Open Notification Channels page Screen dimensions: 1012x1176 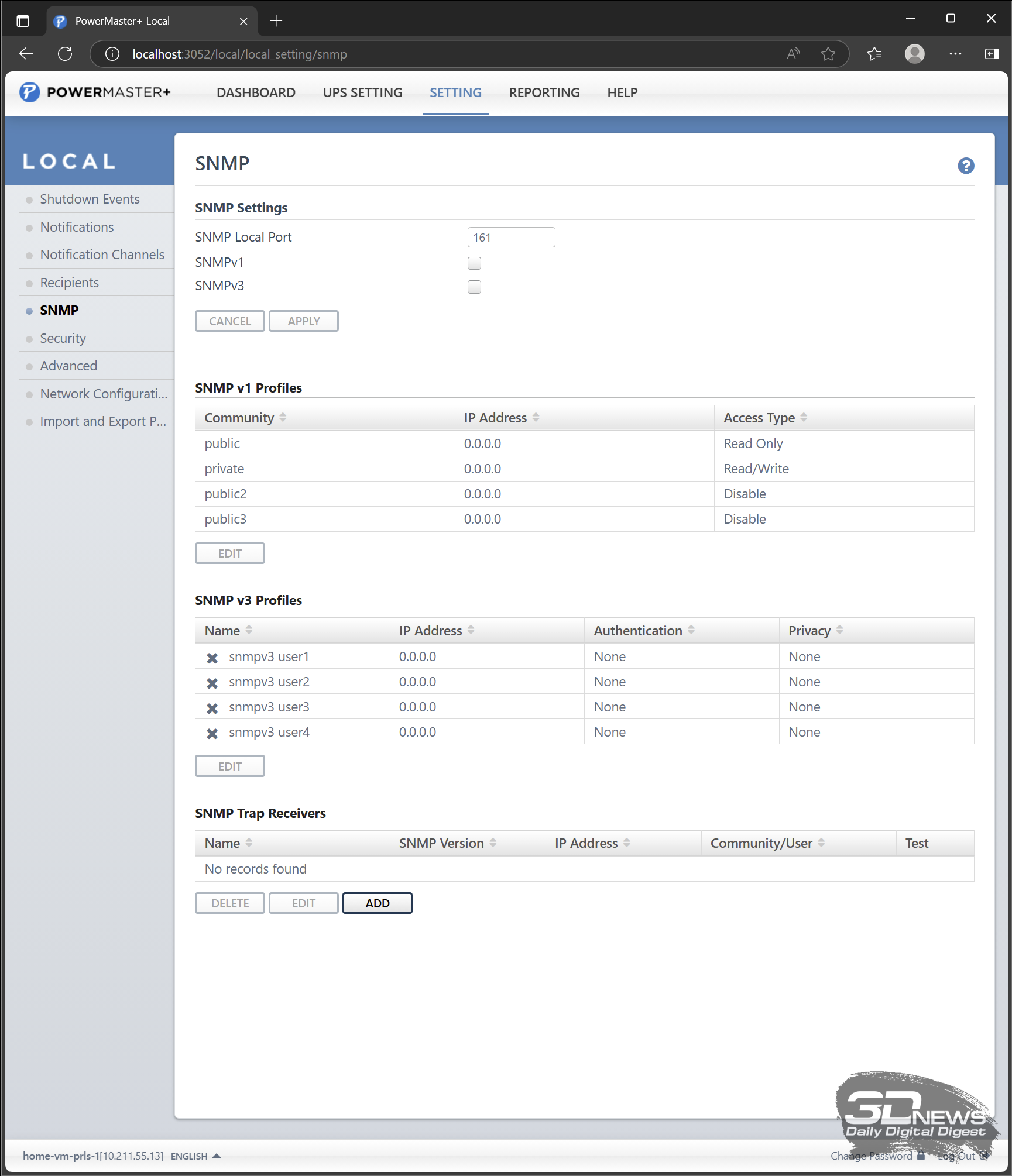pyautogui.click(x=102, y=255)
